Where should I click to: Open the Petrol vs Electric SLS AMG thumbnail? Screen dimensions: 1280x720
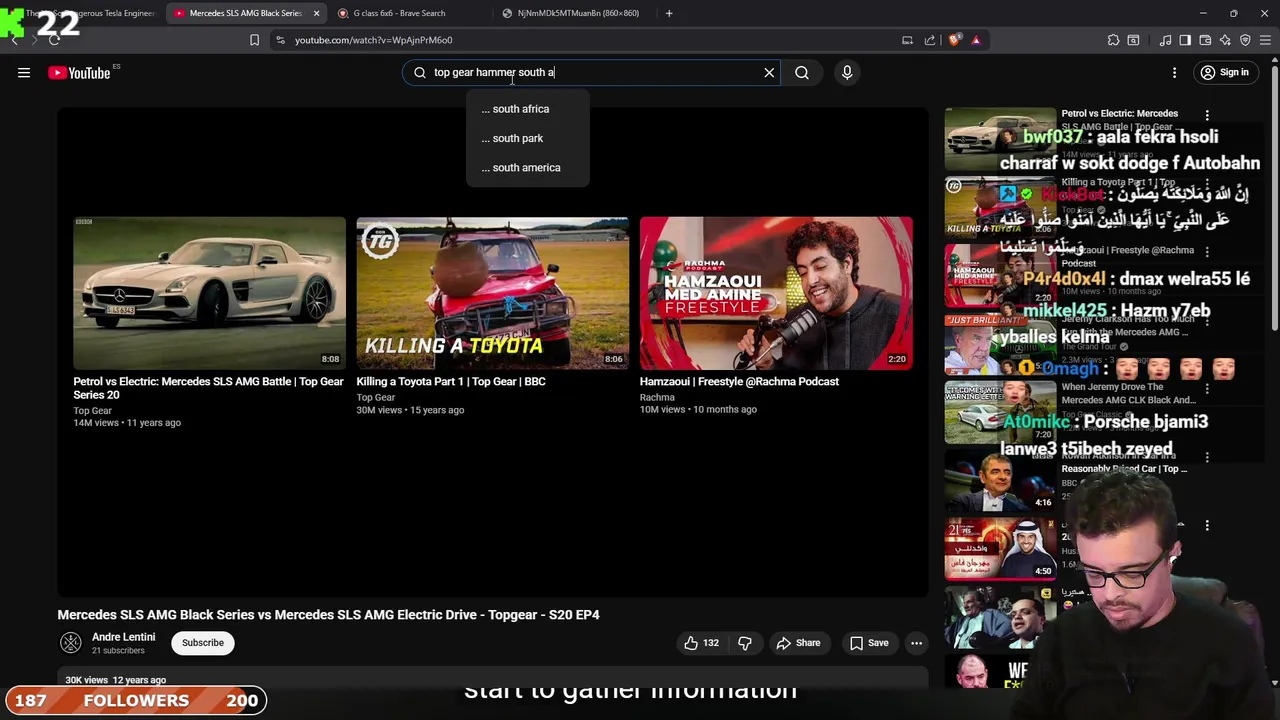[x=209, y=293]
